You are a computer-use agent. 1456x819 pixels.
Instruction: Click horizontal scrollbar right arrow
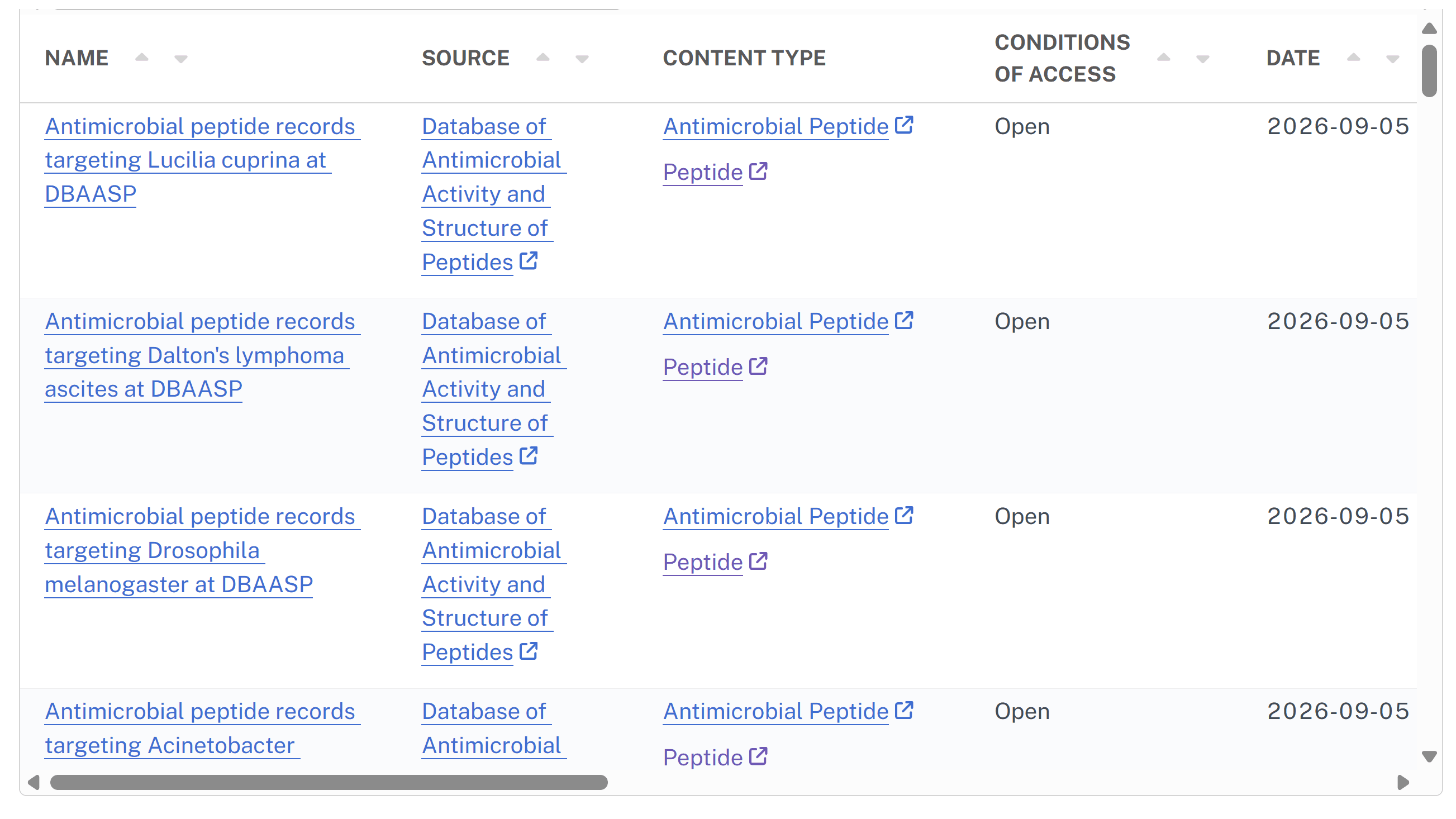point(1403,782)
